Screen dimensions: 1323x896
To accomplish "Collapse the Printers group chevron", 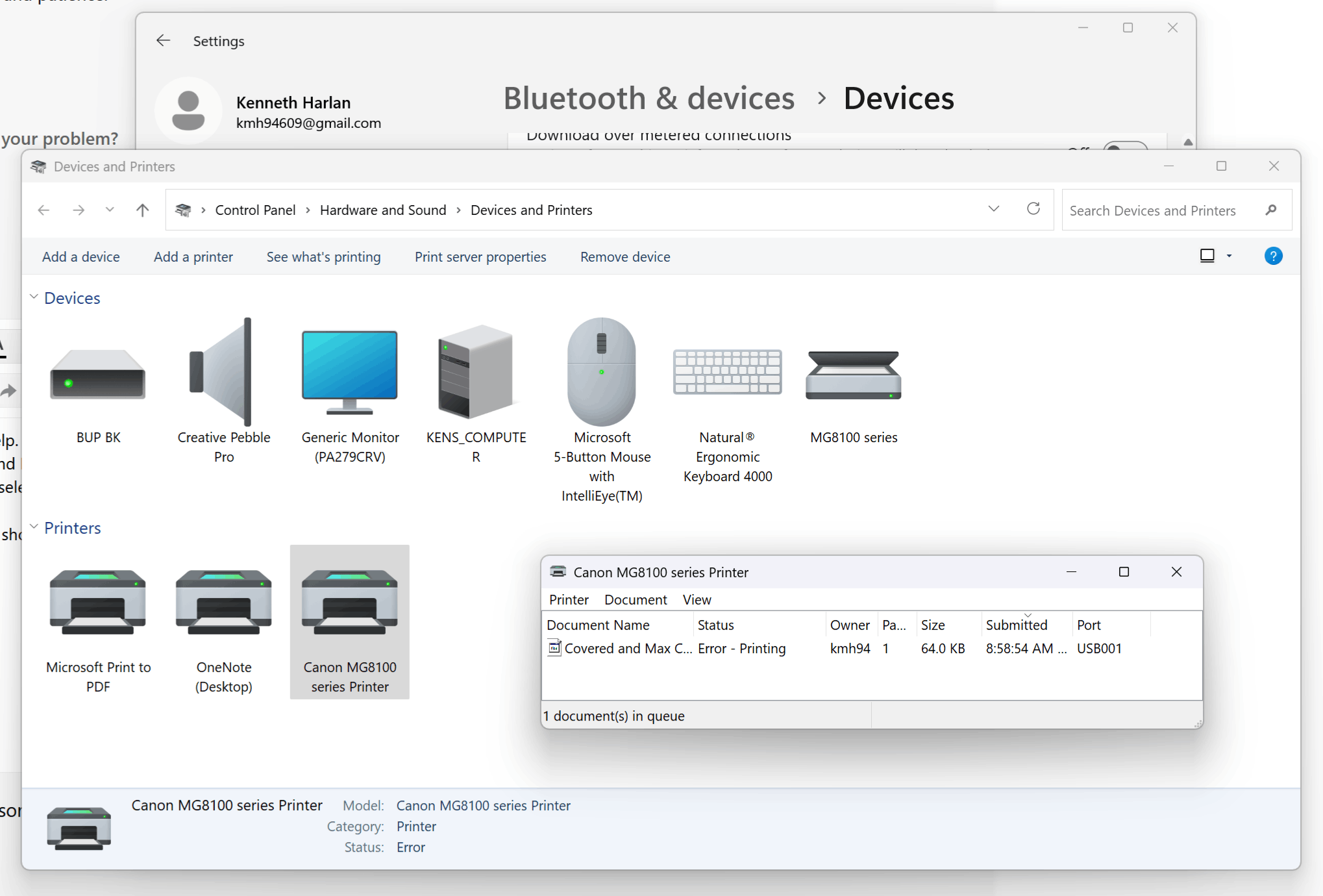I will 34,527.
